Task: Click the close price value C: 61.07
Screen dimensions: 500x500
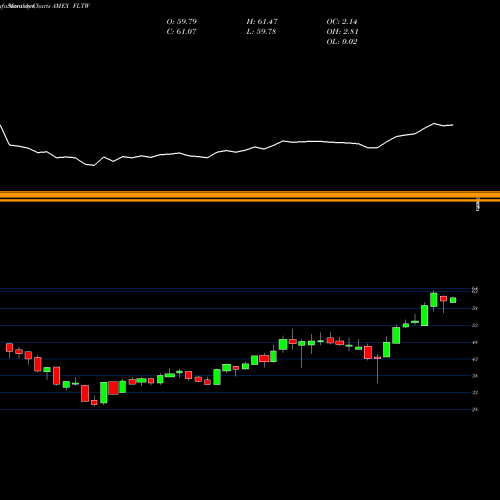Action: click(x=181, y=32)
